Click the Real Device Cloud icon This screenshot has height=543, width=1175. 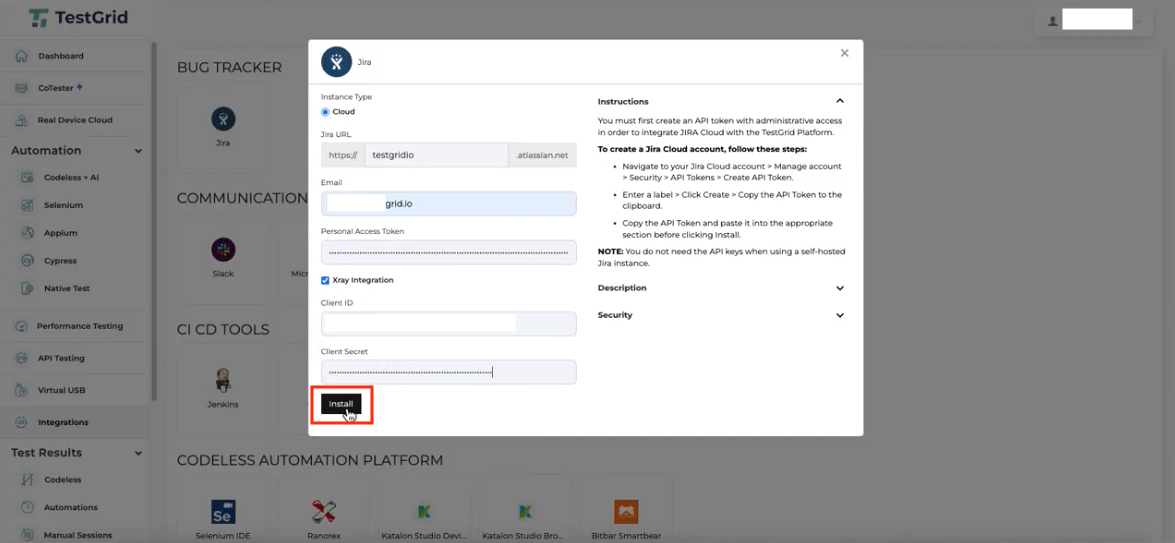[x=22, y=120]
